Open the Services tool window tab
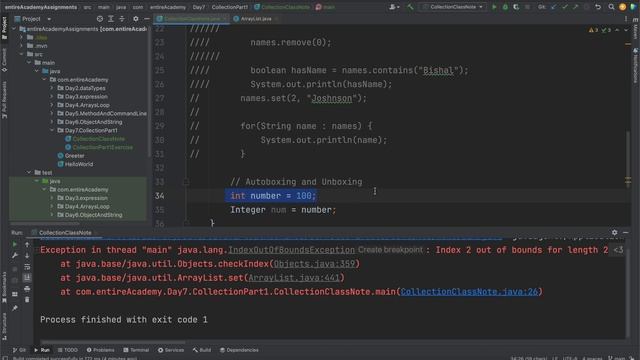This screenshot has width=640, height=360. tap(171, 350)
